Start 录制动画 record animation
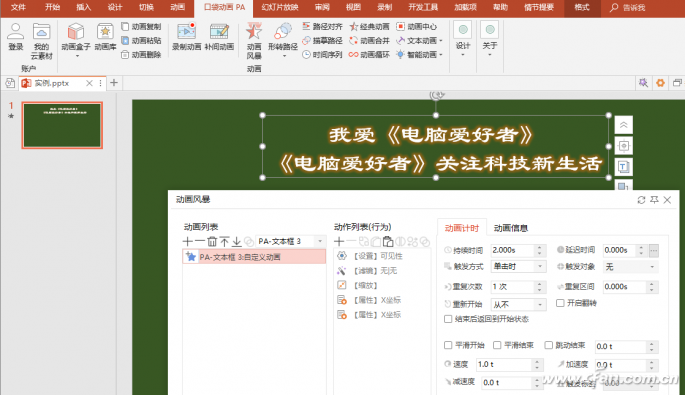 (x=187, y=37)
